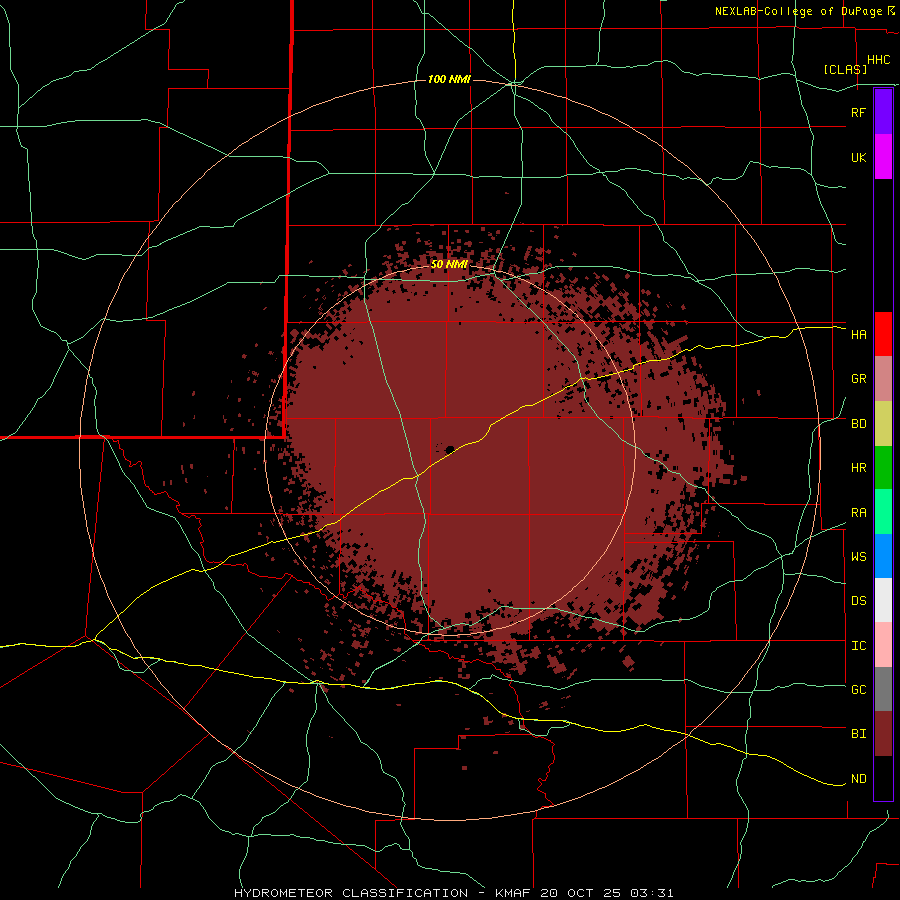900x900 pixels.
Task: Click the "BD" legend label
Action: [x=858, y=424]
